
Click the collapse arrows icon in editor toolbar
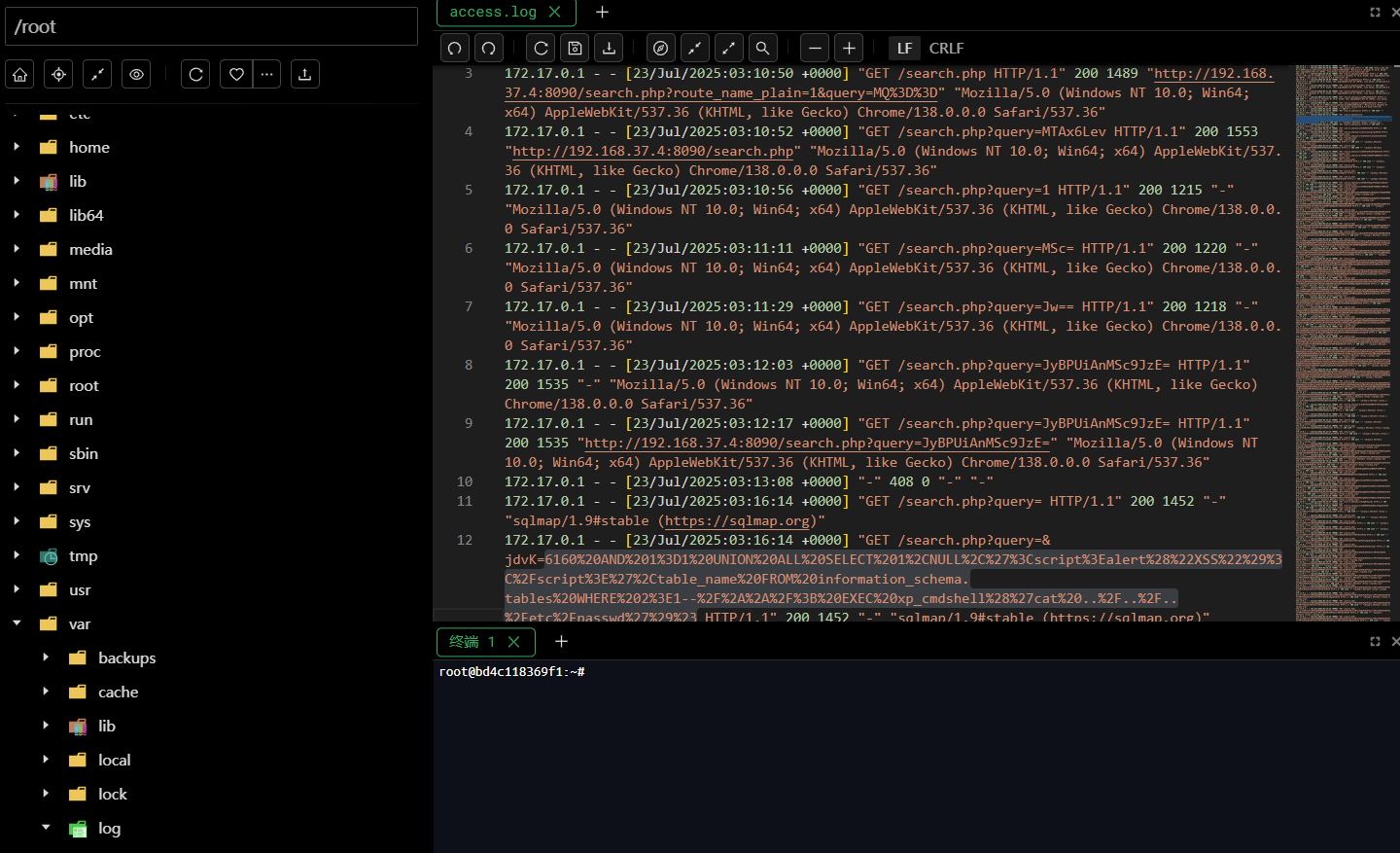694,48
